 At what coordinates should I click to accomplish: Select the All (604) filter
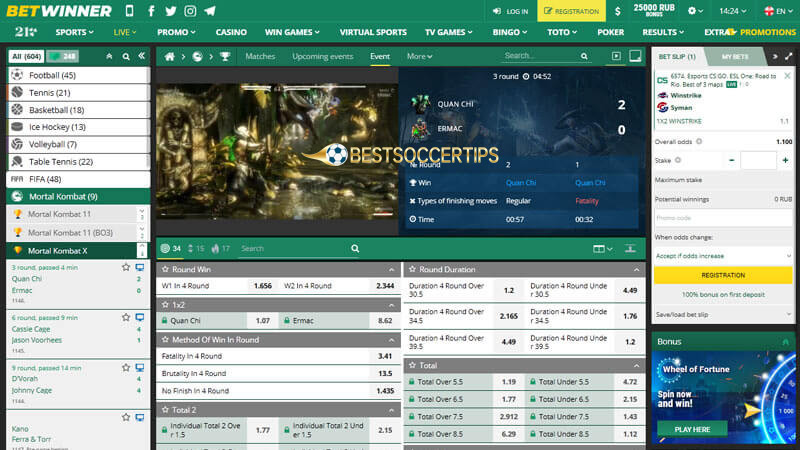pos(27,56)
